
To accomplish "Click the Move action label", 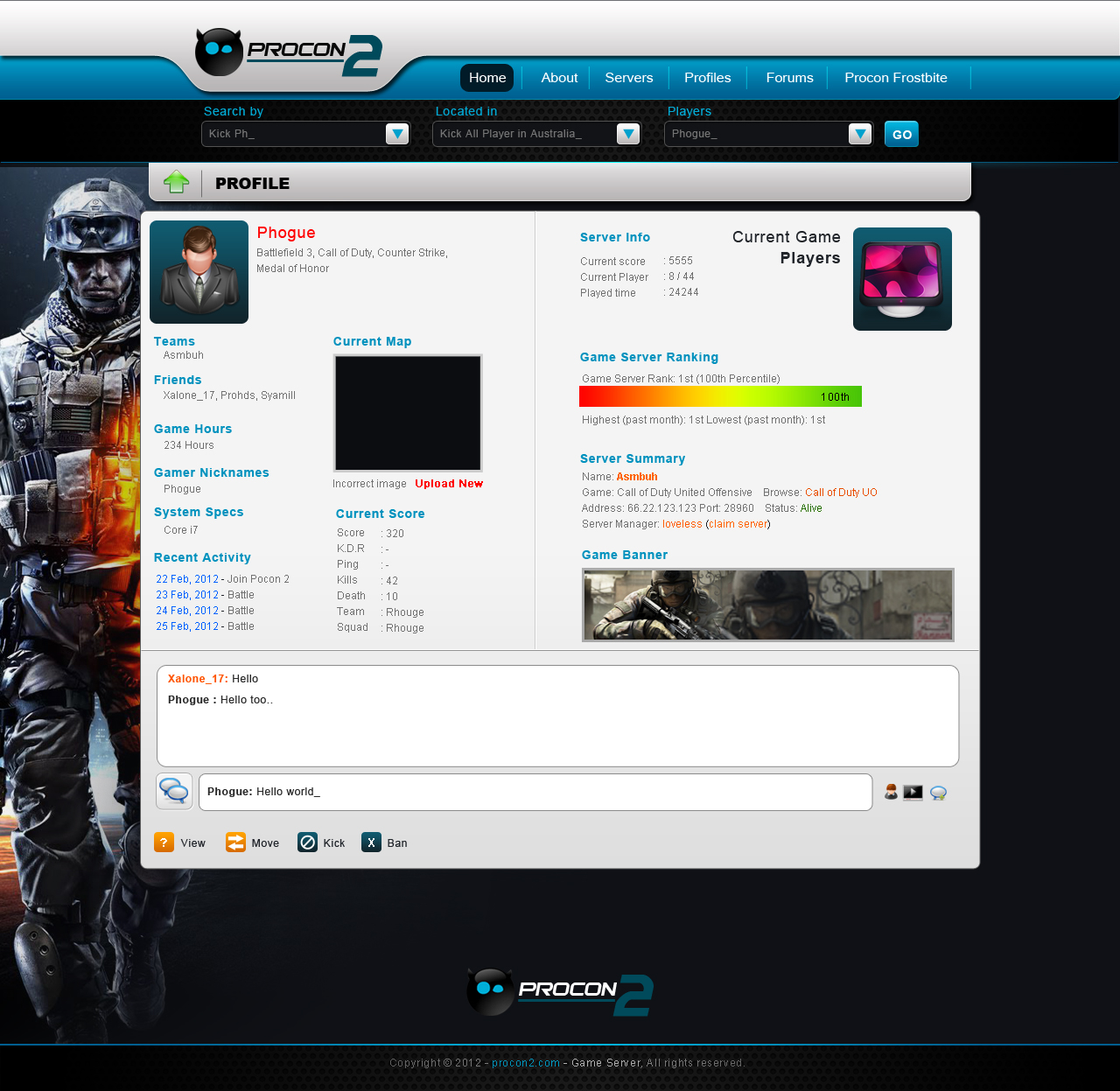I will [x=265, y=843].
